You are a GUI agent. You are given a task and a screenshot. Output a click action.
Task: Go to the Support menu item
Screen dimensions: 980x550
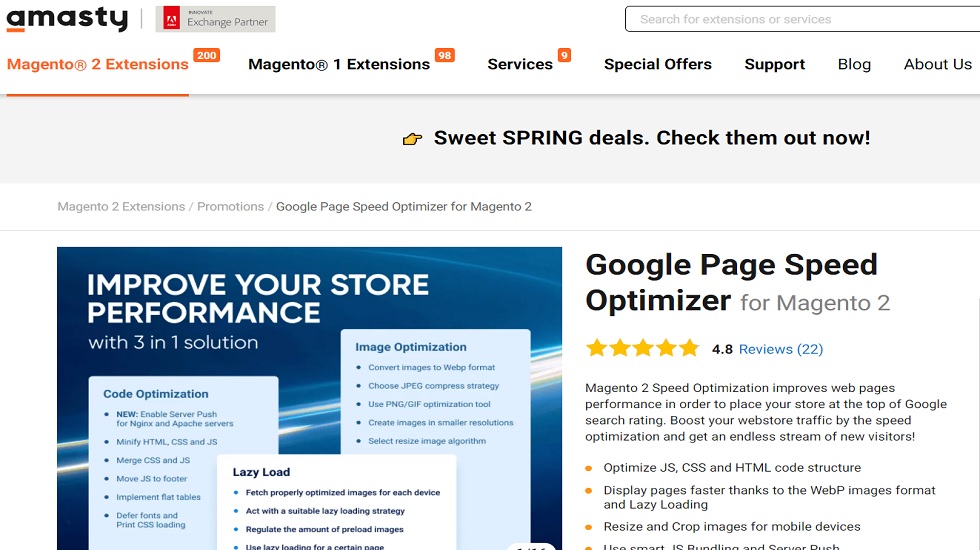(x=774, y=64)
